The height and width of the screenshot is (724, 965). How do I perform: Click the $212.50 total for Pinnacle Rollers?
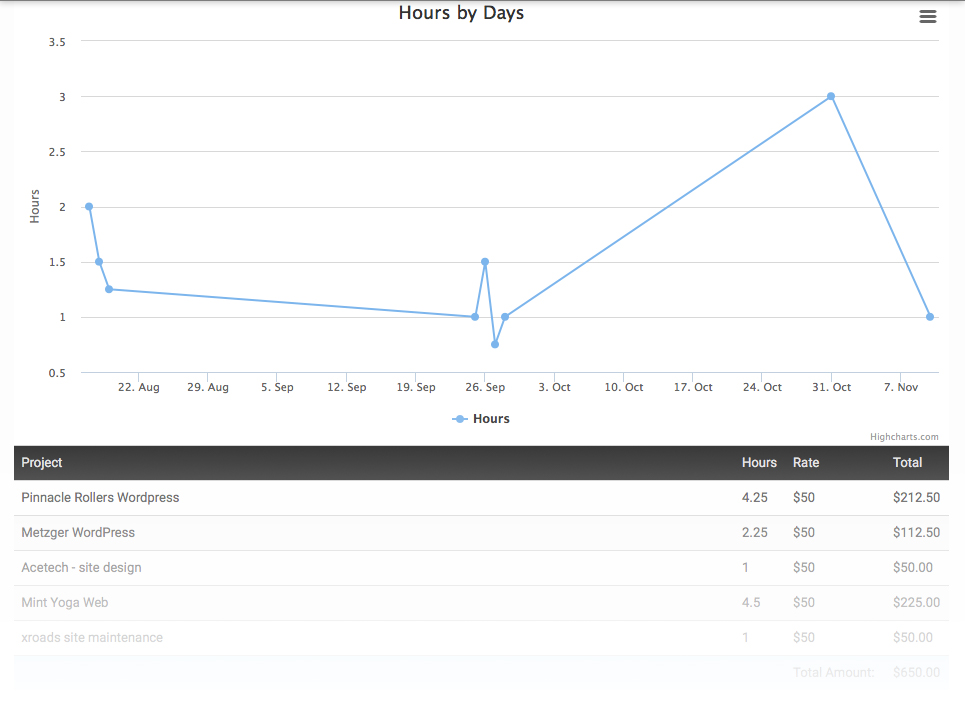(x=916, y=498)
